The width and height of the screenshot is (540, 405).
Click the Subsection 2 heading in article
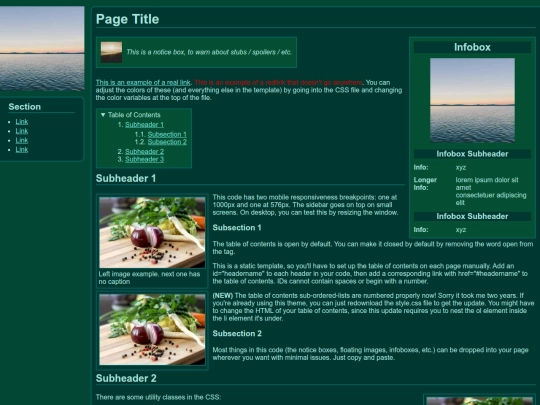point(237,333)
